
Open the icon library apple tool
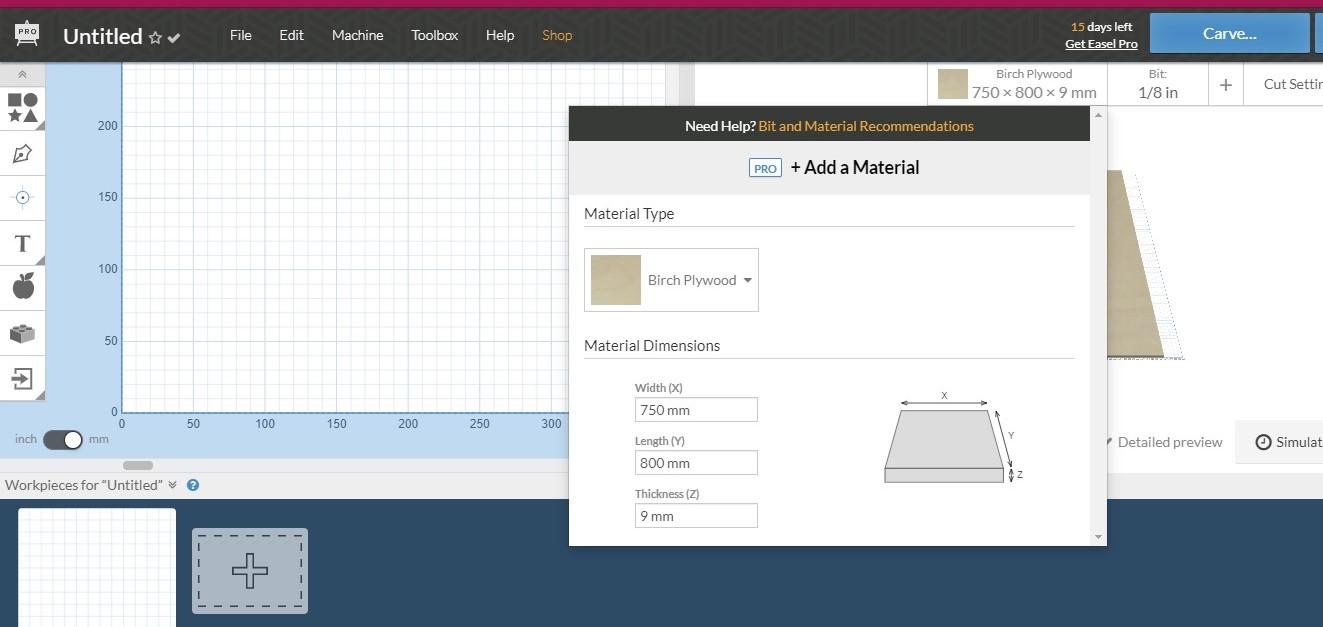pyautogui.click(x=23, y=288)
